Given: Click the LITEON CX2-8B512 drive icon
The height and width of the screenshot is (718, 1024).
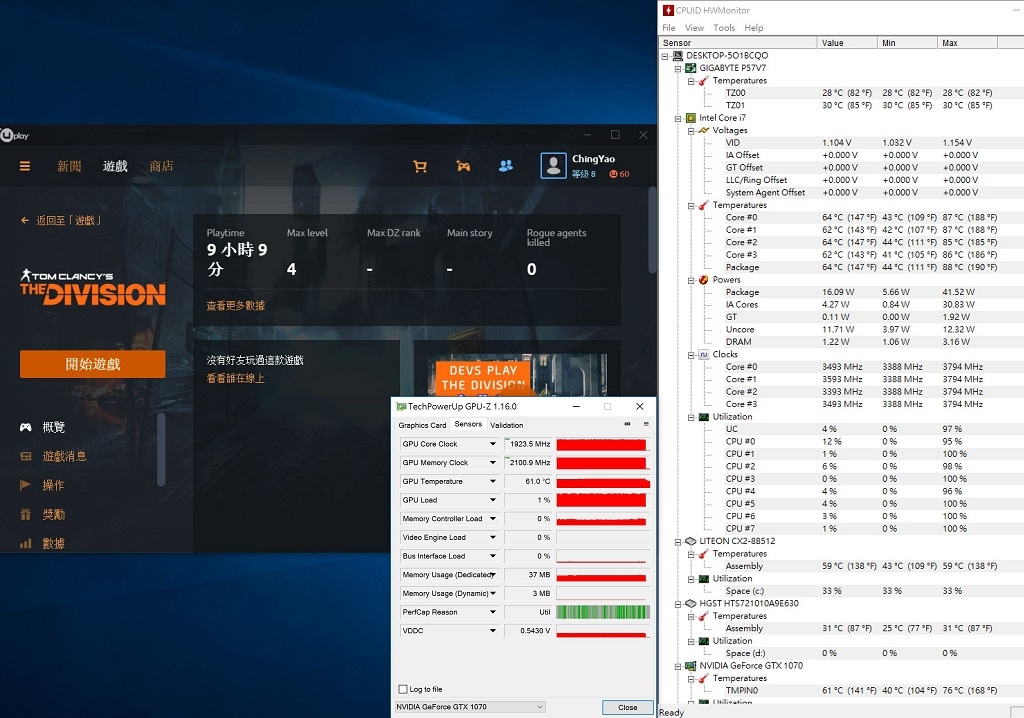Looking at the screenshot, I should pyautogui.click(x=691, y=541).
